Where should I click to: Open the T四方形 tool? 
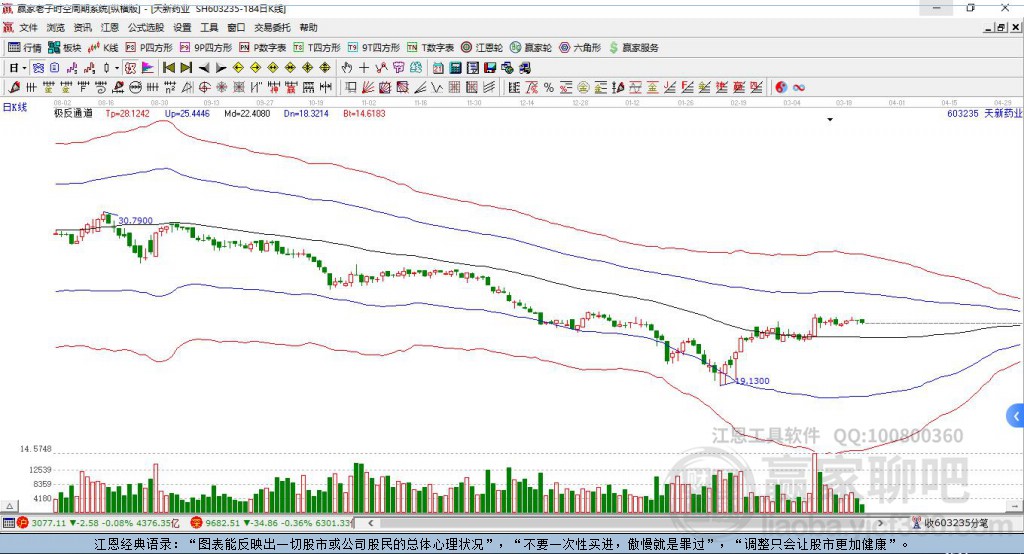[x=317, y=48]
